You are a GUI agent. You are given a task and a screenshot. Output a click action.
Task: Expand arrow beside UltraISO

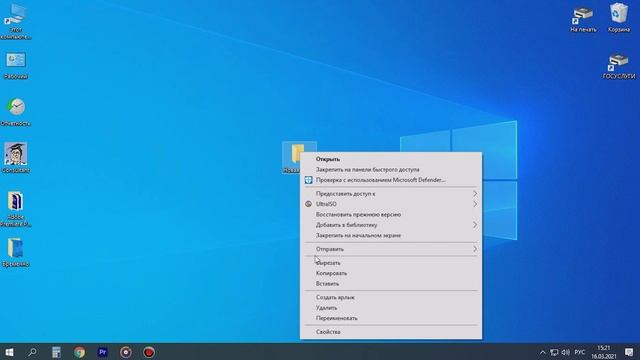click(475, 204)
